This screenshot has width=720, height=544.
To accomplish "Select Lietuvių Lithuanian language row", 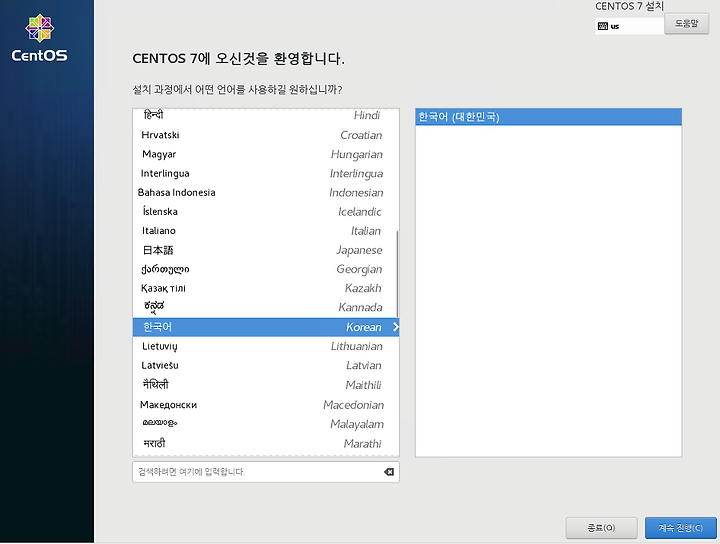I will tap(266, 346).
